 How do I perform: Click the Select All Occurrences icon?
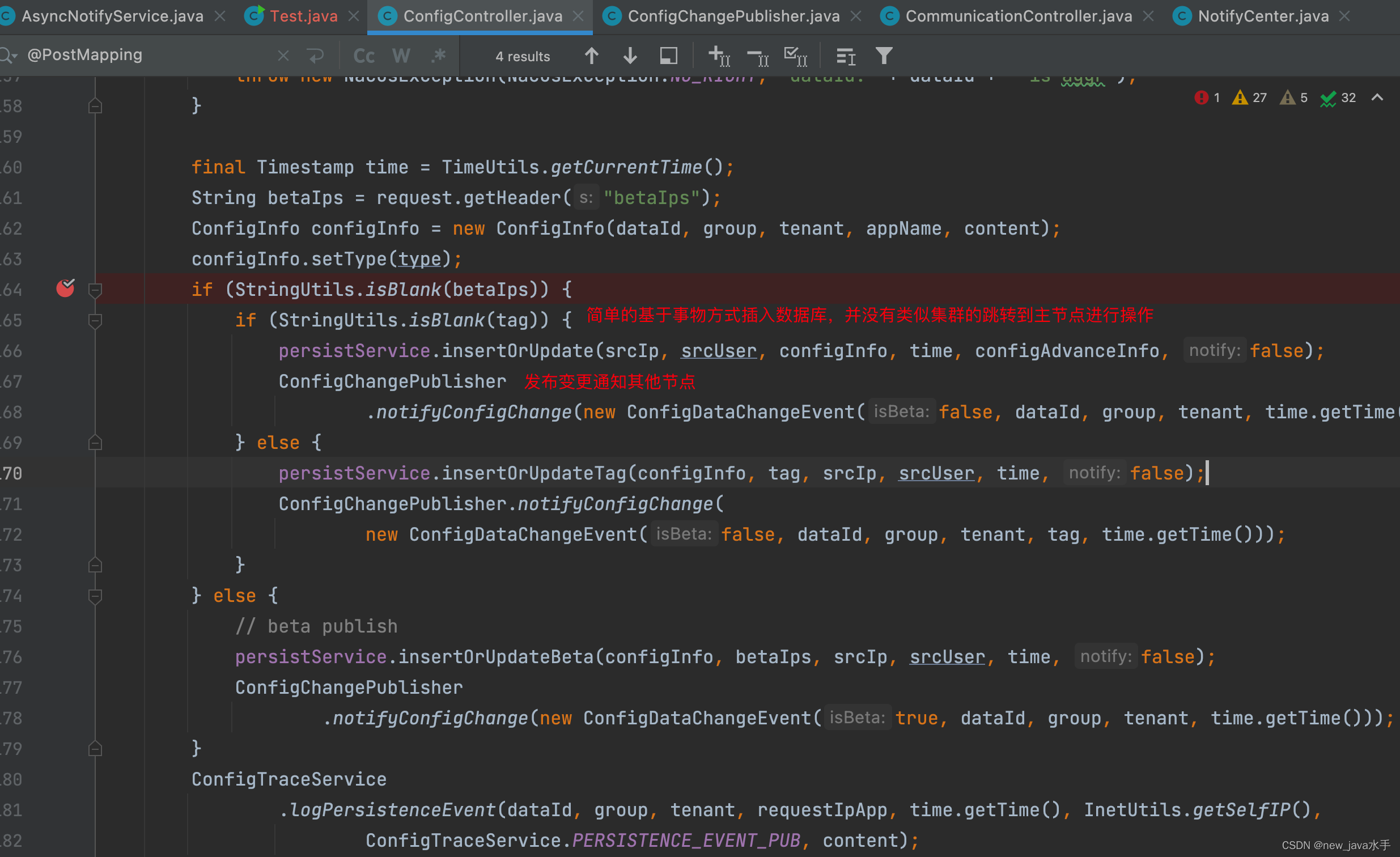795,56
